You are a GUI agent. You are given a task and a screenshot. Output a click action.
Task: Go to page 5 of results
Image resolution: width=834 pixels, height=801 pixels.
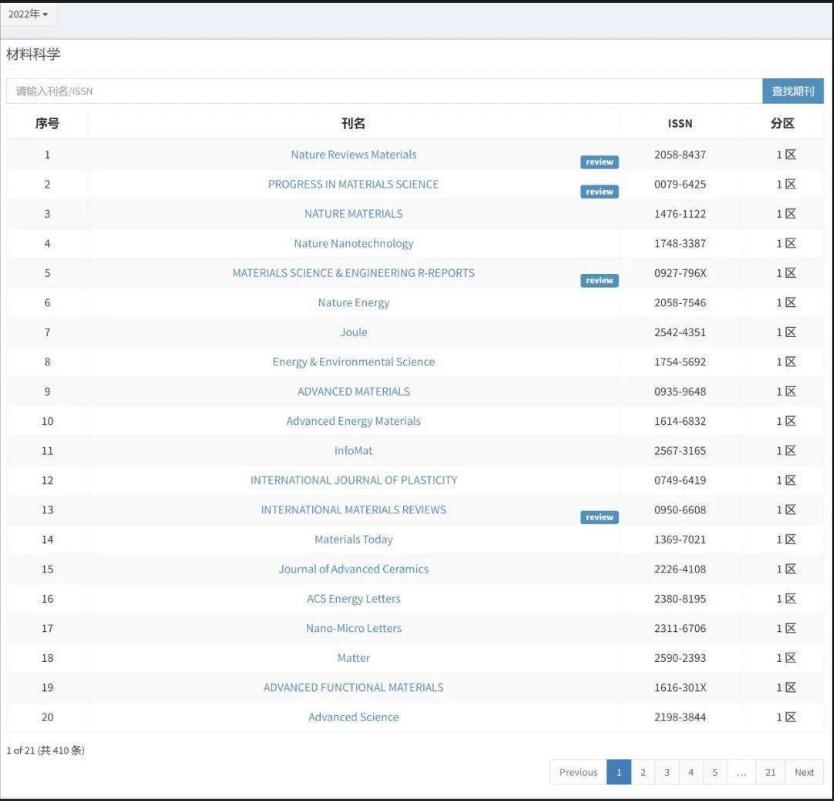(715, 772)
